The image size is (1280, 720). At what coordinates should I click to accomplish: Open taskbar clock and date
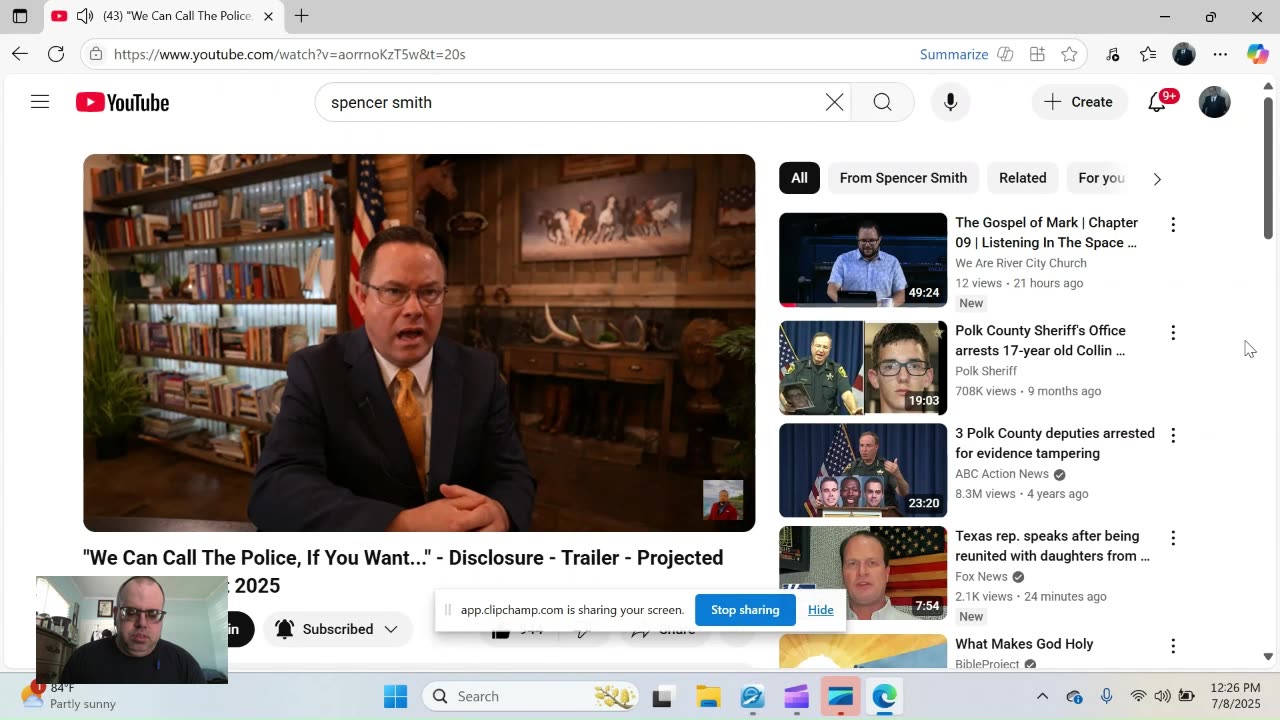[1234, 696]
